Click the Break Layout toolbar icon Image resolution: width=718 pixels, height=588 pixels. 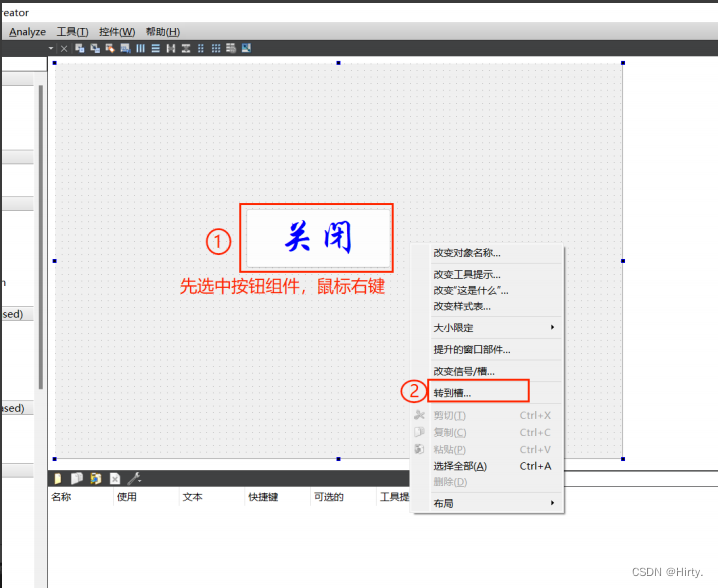pos(231,48)
